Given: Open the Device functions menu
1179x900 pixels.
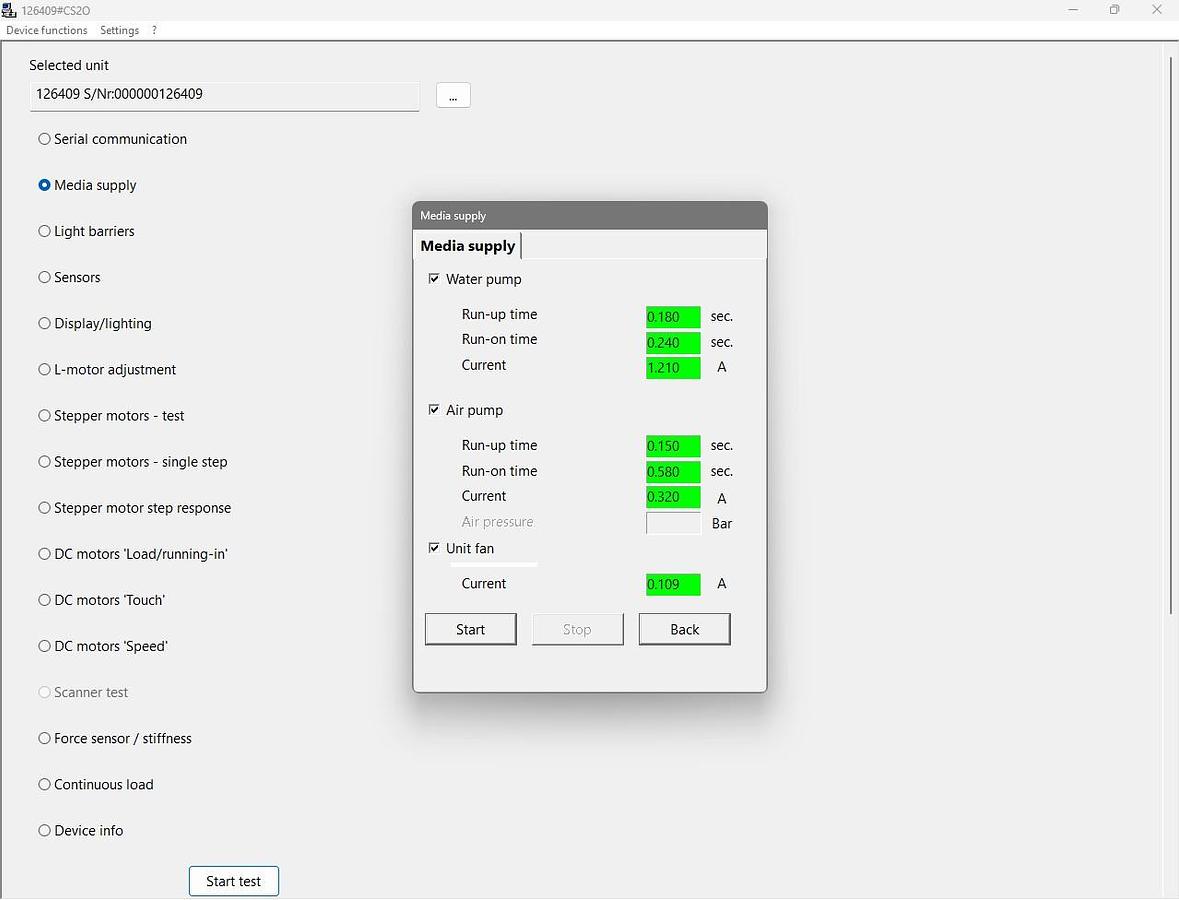Looking at the screenshot, I should (47, 30).
